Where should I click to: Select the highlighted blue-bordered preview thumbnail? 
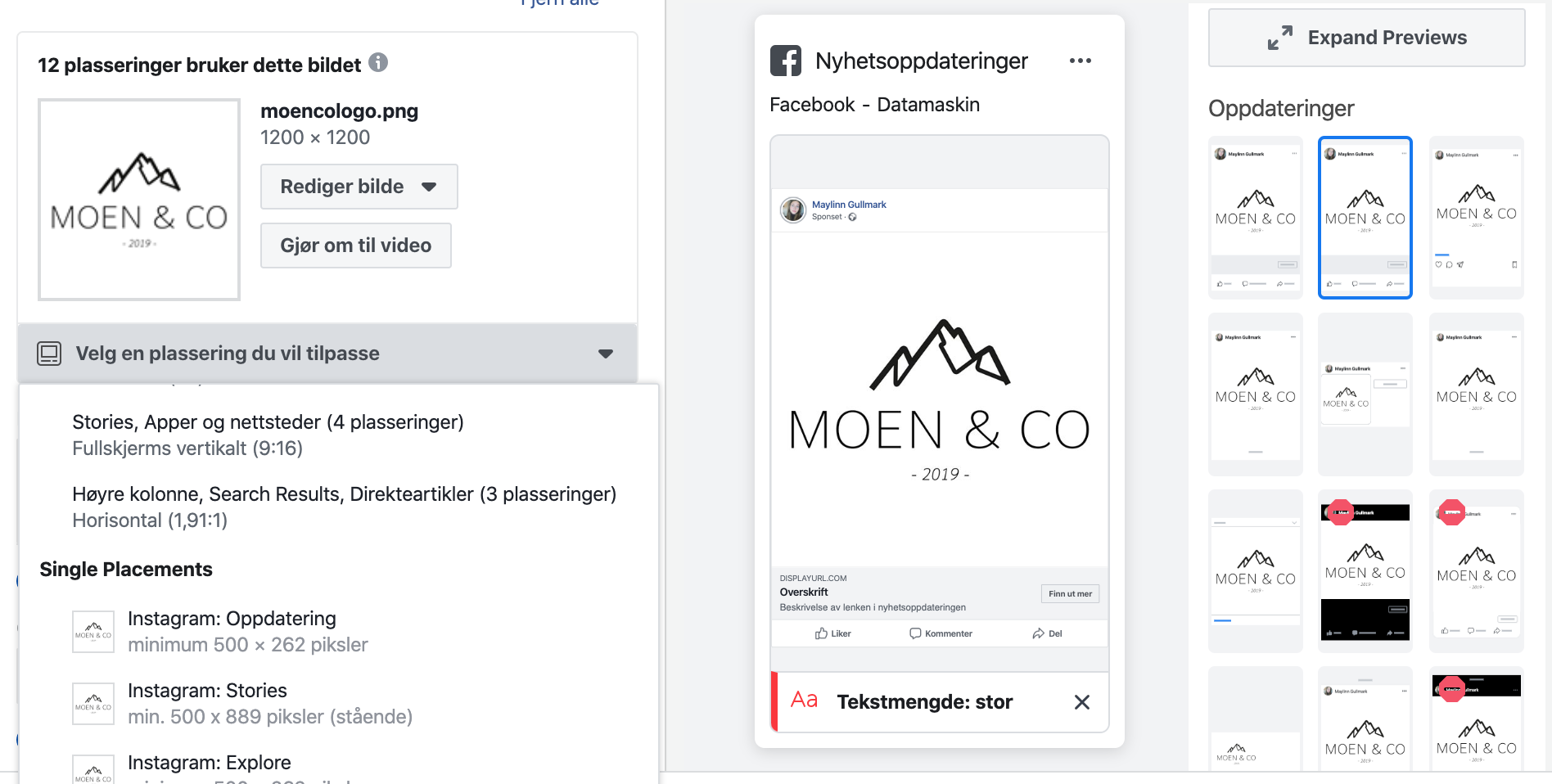1365,218
